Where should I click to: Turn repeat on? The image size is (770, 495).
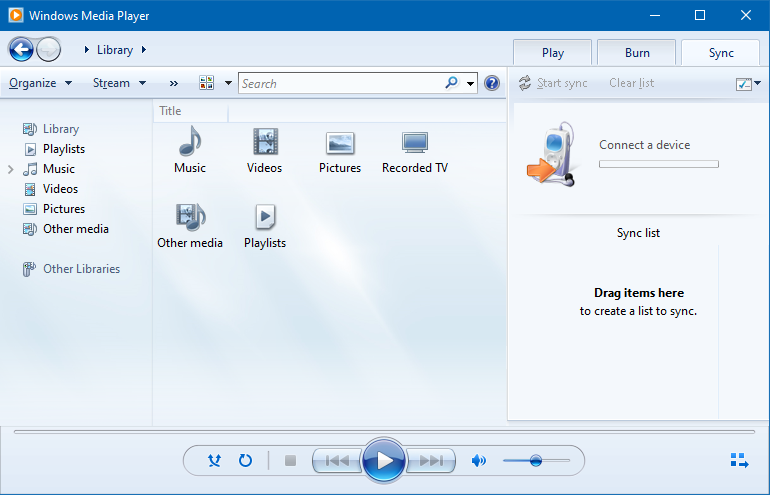(245, 461)
